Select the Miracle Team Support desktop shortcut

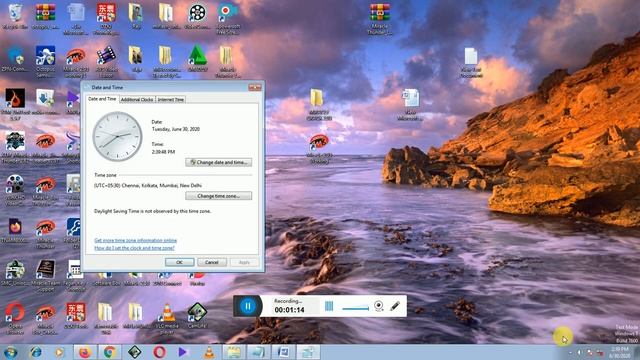tap(45, 276)
